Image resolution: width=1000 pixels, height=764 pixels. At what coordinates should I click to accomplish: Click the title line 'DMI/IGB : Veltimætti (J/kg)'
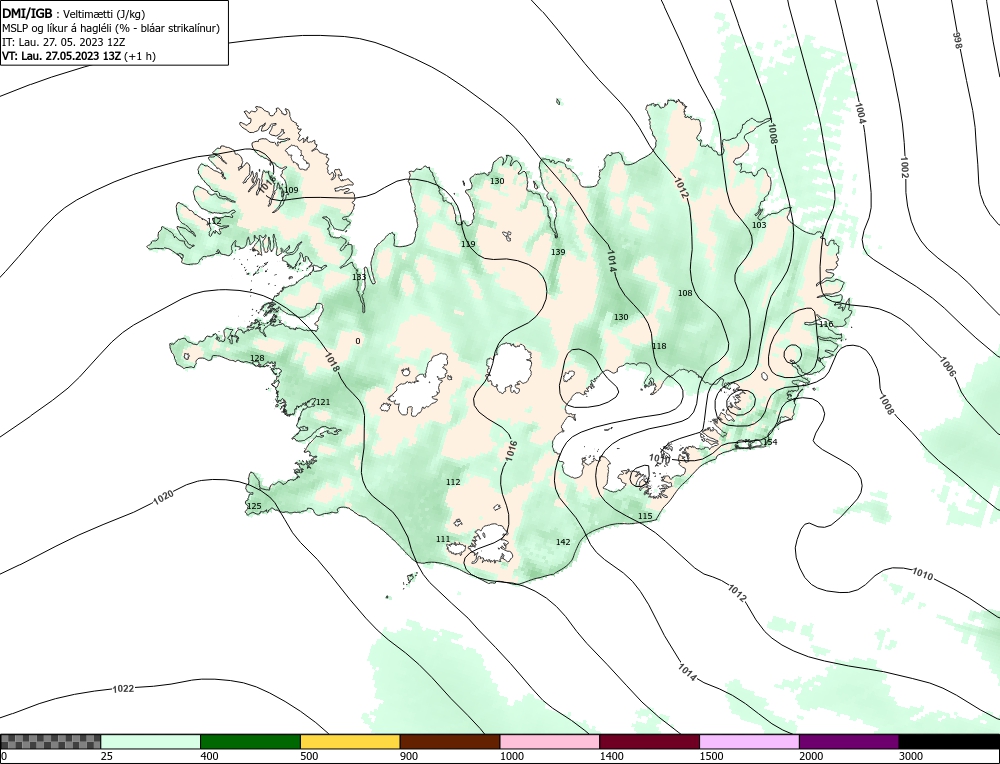click(x=73, y=15)
